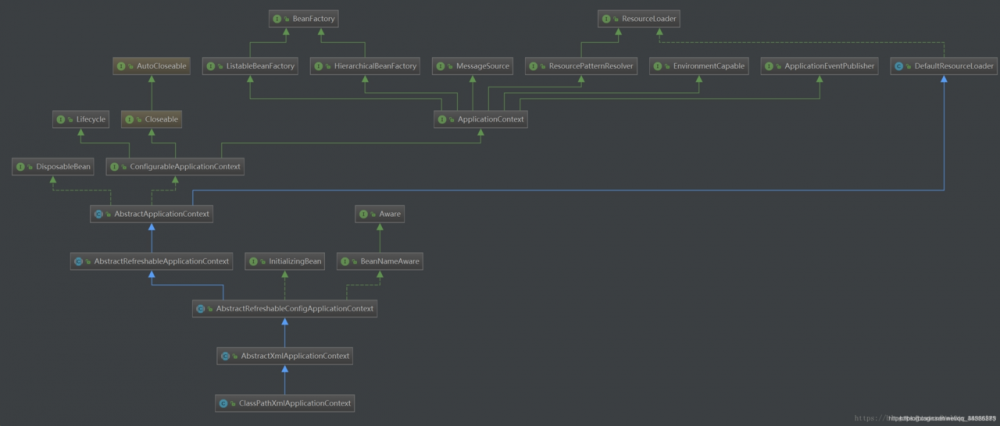This screenshot has height=426, width=1000.
Task: Click the MessageSource node
Action: click(473, 66)
